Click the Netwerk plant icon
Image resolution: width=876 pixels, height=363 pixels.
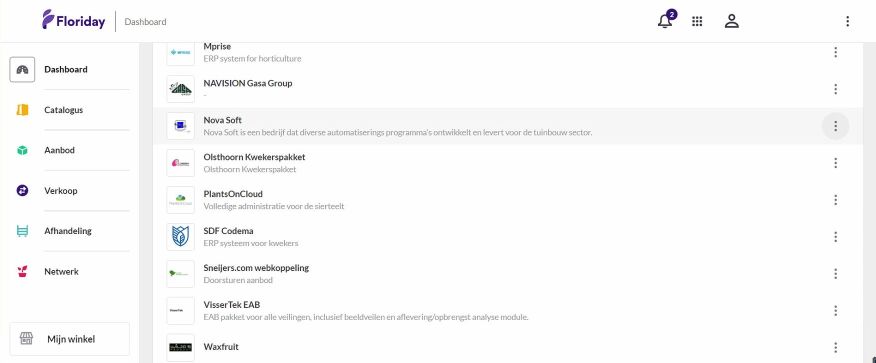[22, 271]
